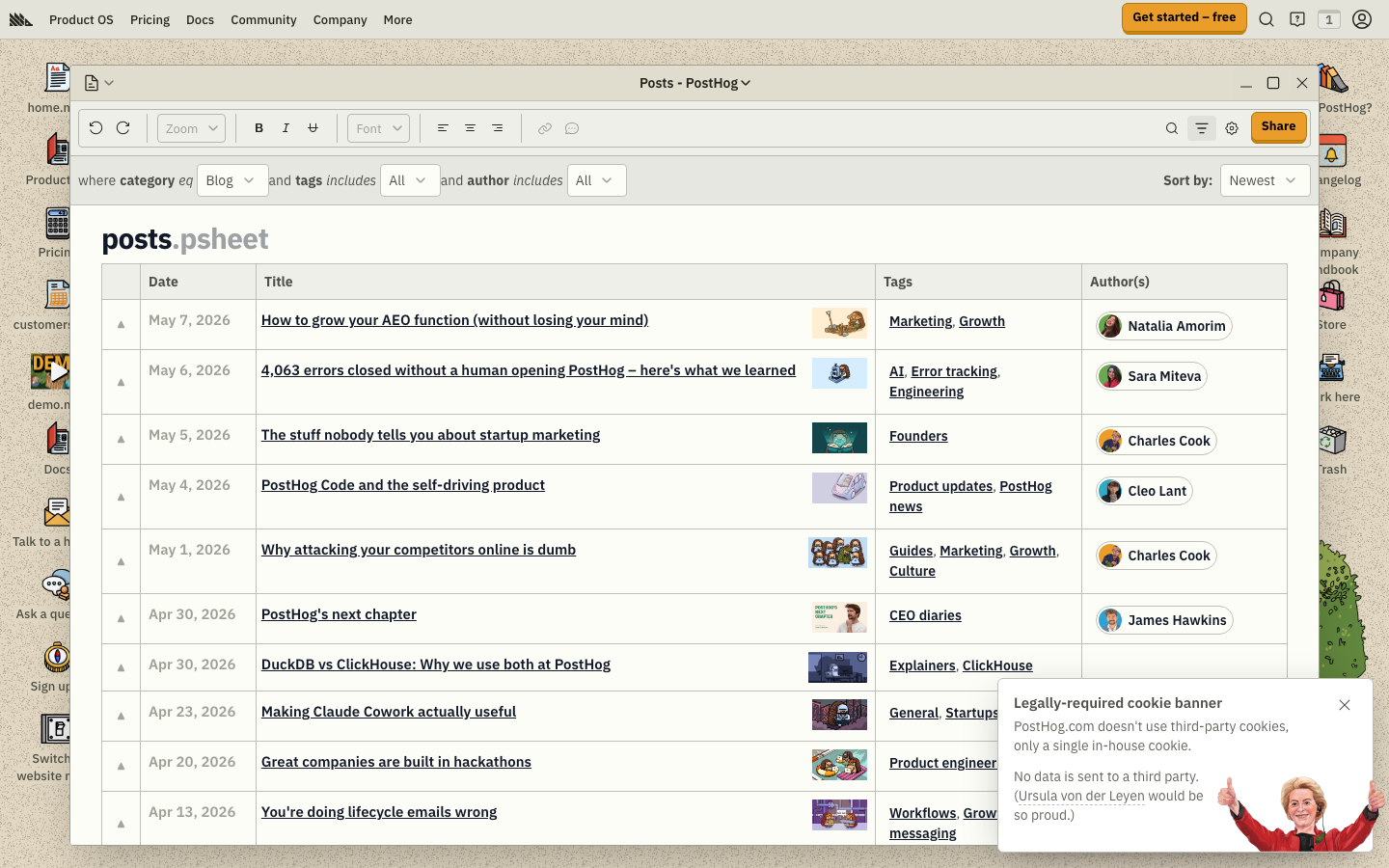1389x868 pixels.
Task: Open the Zoom dropdown
Action: click(x=191, y=128)
